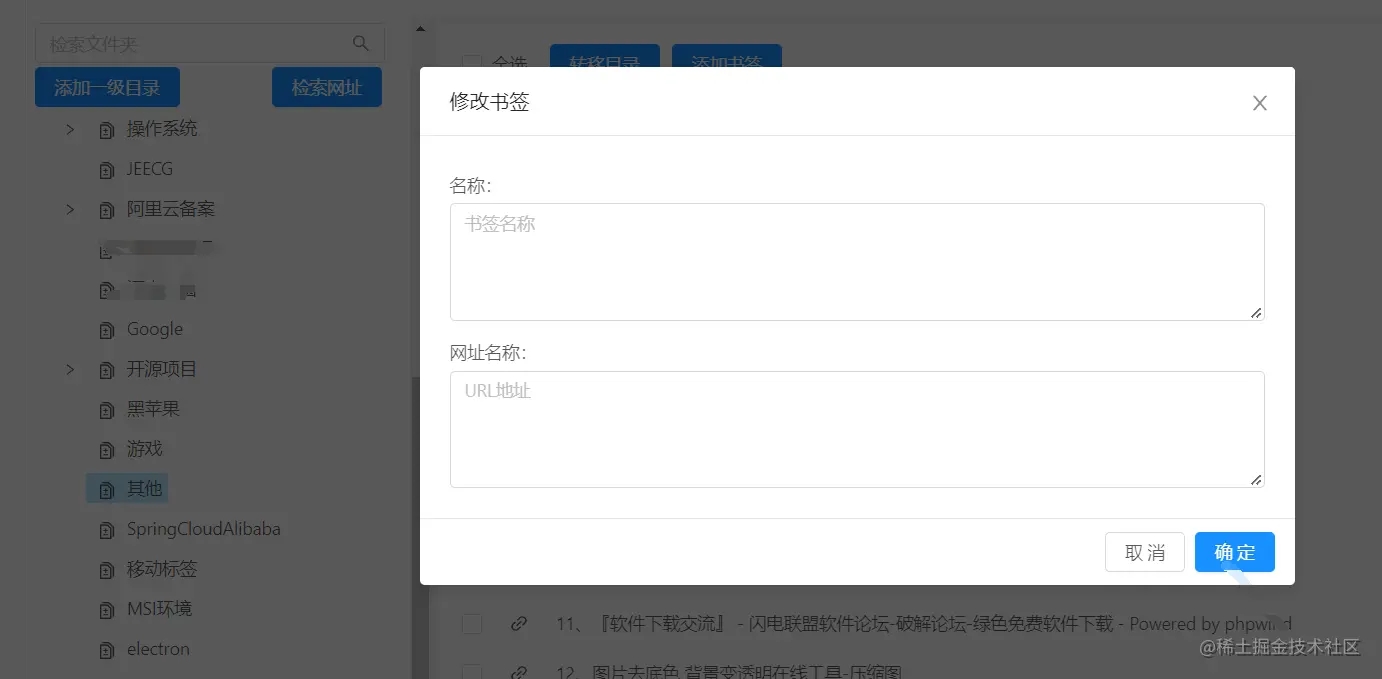Screen dimensions: 1382x679
Task: Click 检索网址 button
Action: coord(327,87)
